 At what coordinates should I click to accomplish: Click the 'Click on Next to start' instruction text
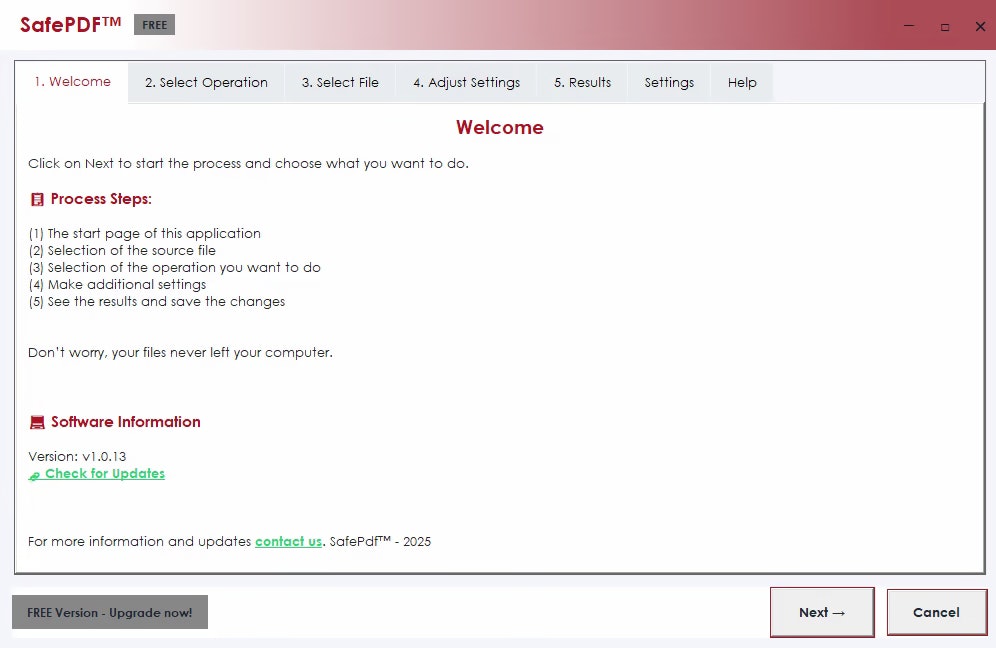click(x=248, y=163)
